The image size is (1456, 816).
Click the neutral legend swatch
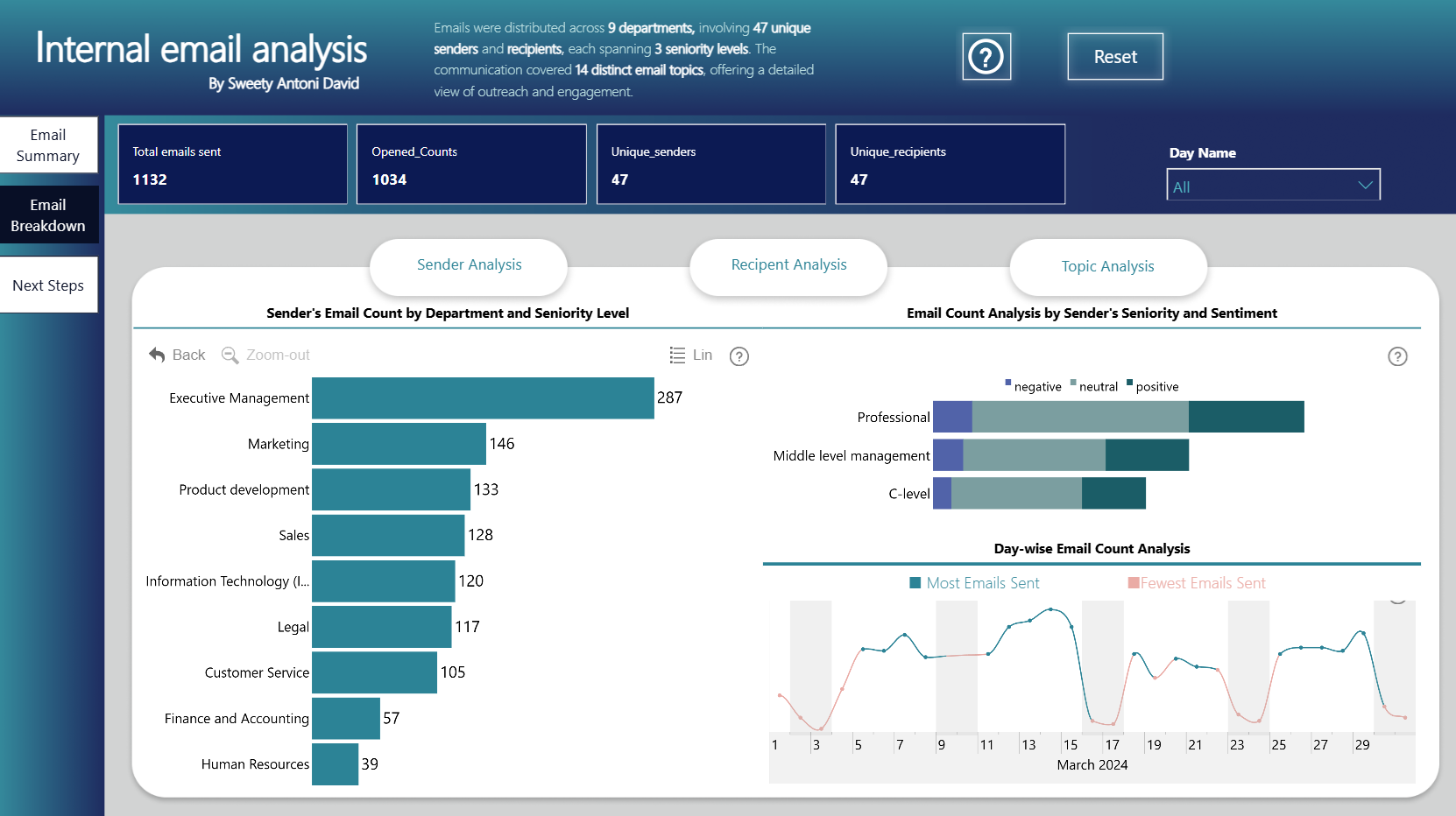(x=1073, y=383)
